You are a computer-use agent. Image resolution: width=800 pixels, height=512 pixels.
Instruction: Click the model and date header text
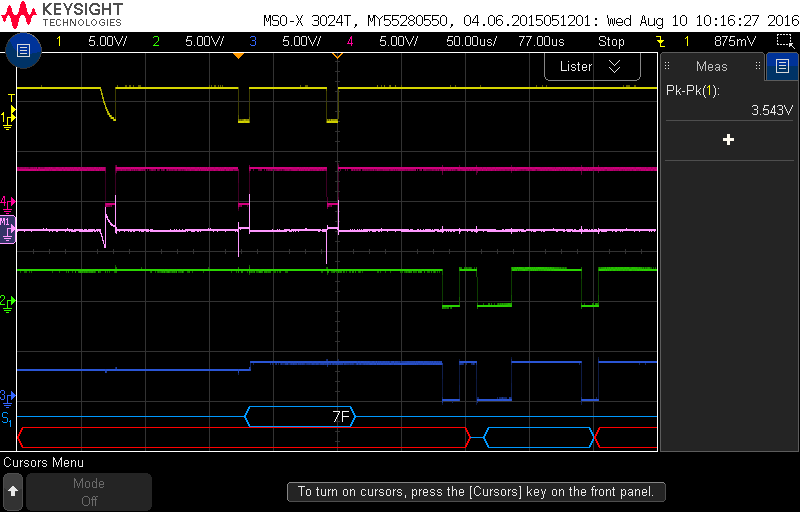tap(531, 21)
